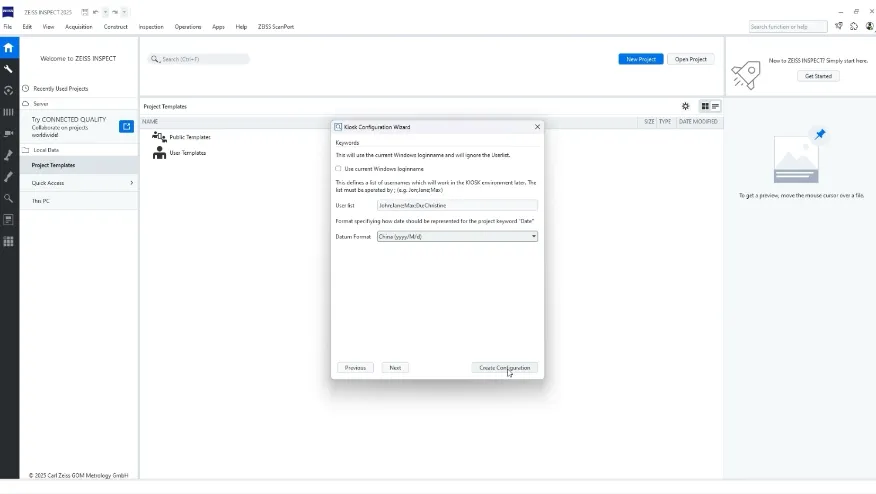This screenshot has width=876, height=494.
Task: Open the magnifier icon in left sidebar
Action: [8, 198]
